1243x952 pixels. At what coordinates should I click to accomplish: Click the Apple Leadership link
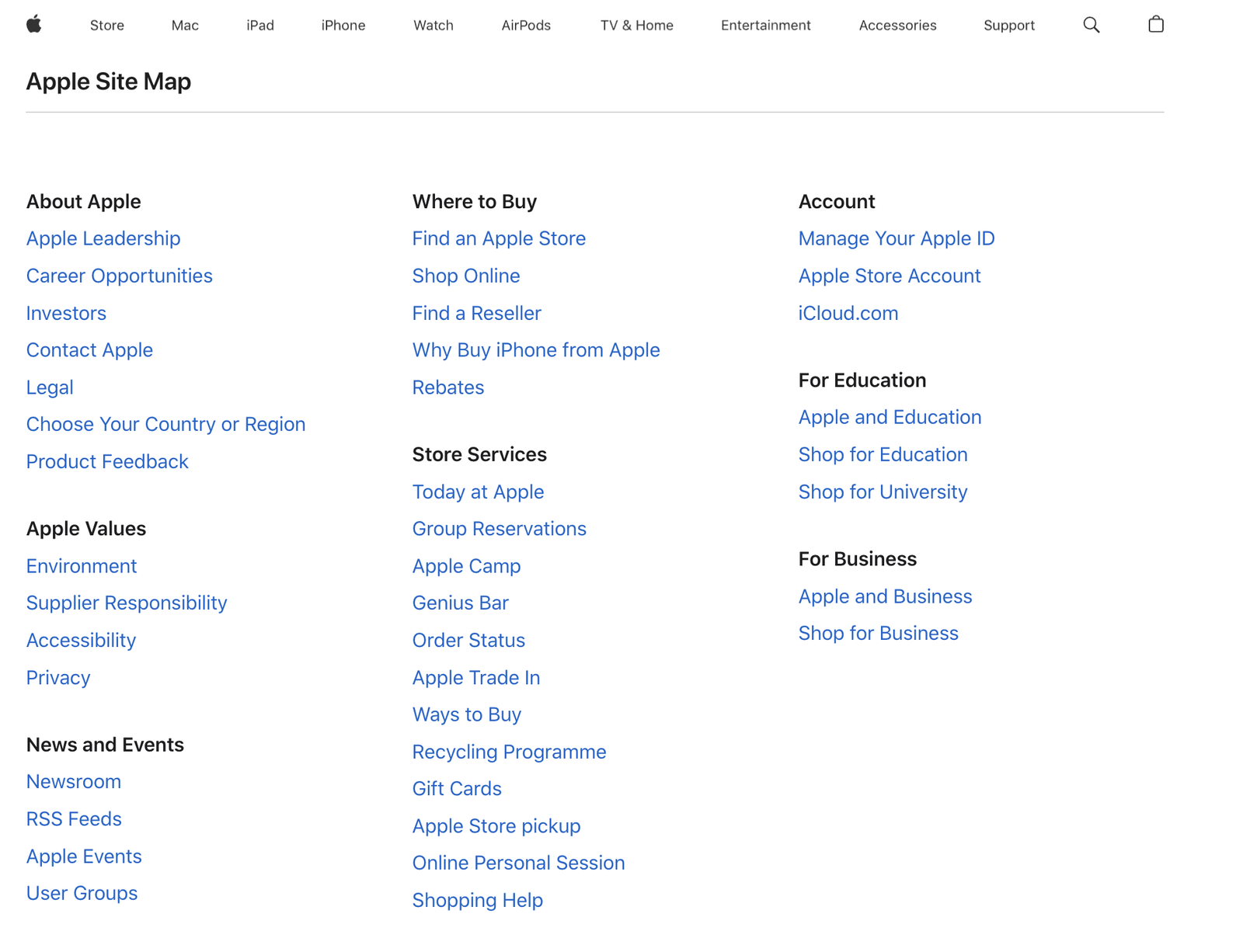click(x=103, y=238)
